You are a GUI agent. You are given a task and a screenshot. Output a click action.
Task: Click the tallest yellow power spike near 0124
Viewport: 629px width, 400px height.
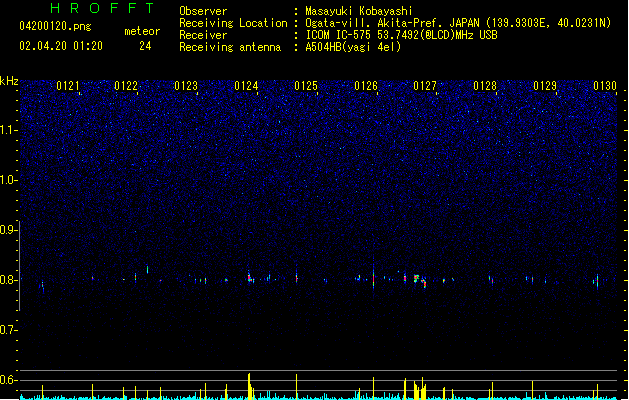[249, 386]
